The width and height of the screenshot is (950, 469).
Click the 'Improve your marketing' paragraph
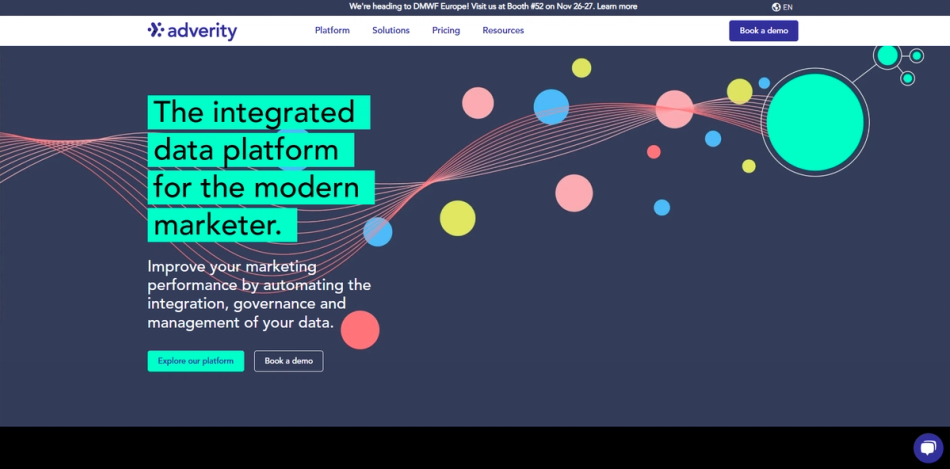(259, 294)
